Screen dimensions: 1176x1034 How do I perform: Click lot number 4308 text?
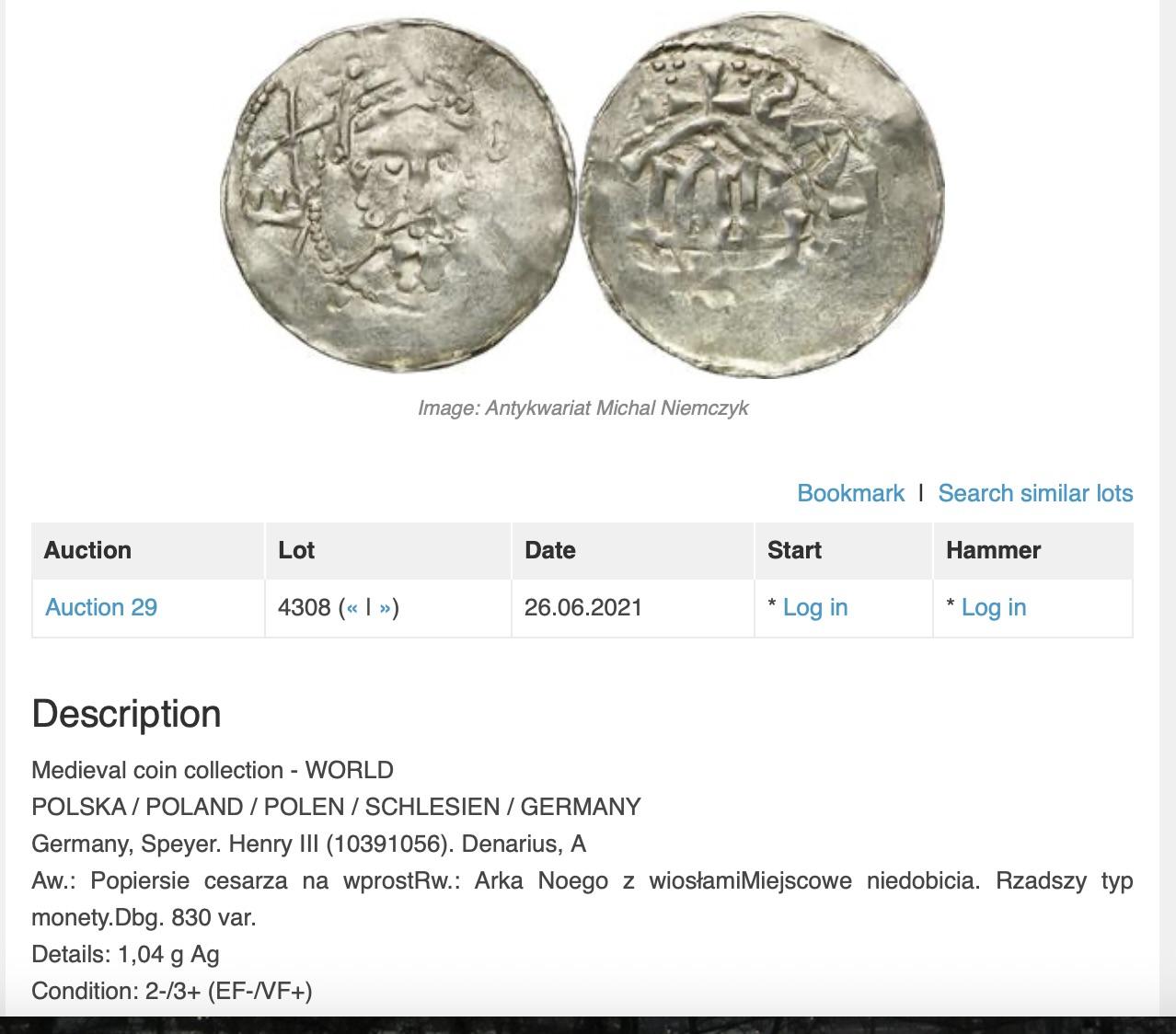click(304, 607)
